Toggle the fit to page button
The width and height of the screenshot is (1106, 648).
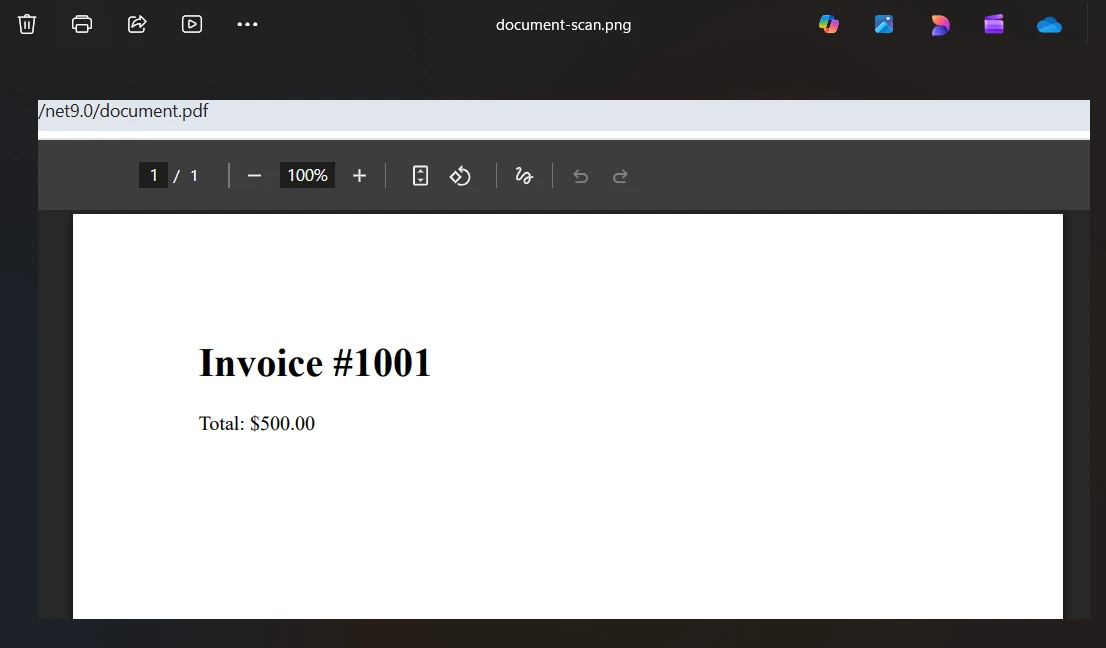click(420, 176)
